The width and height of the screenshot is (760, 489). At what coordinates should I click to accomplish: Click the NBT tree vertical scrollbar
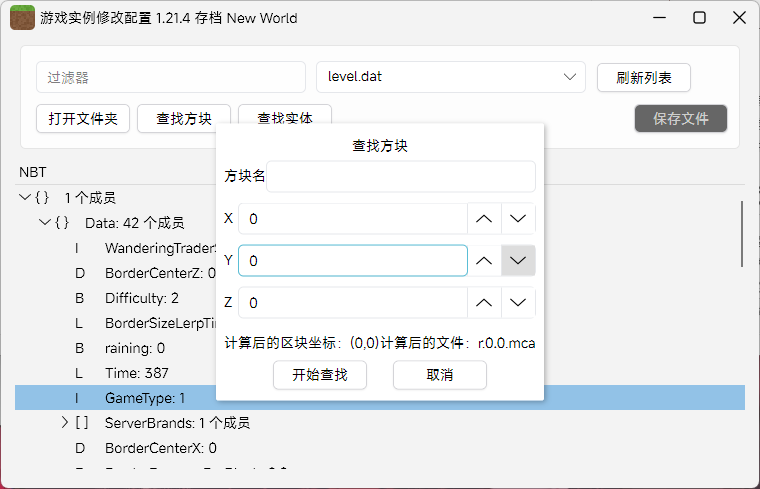point(742,233)
